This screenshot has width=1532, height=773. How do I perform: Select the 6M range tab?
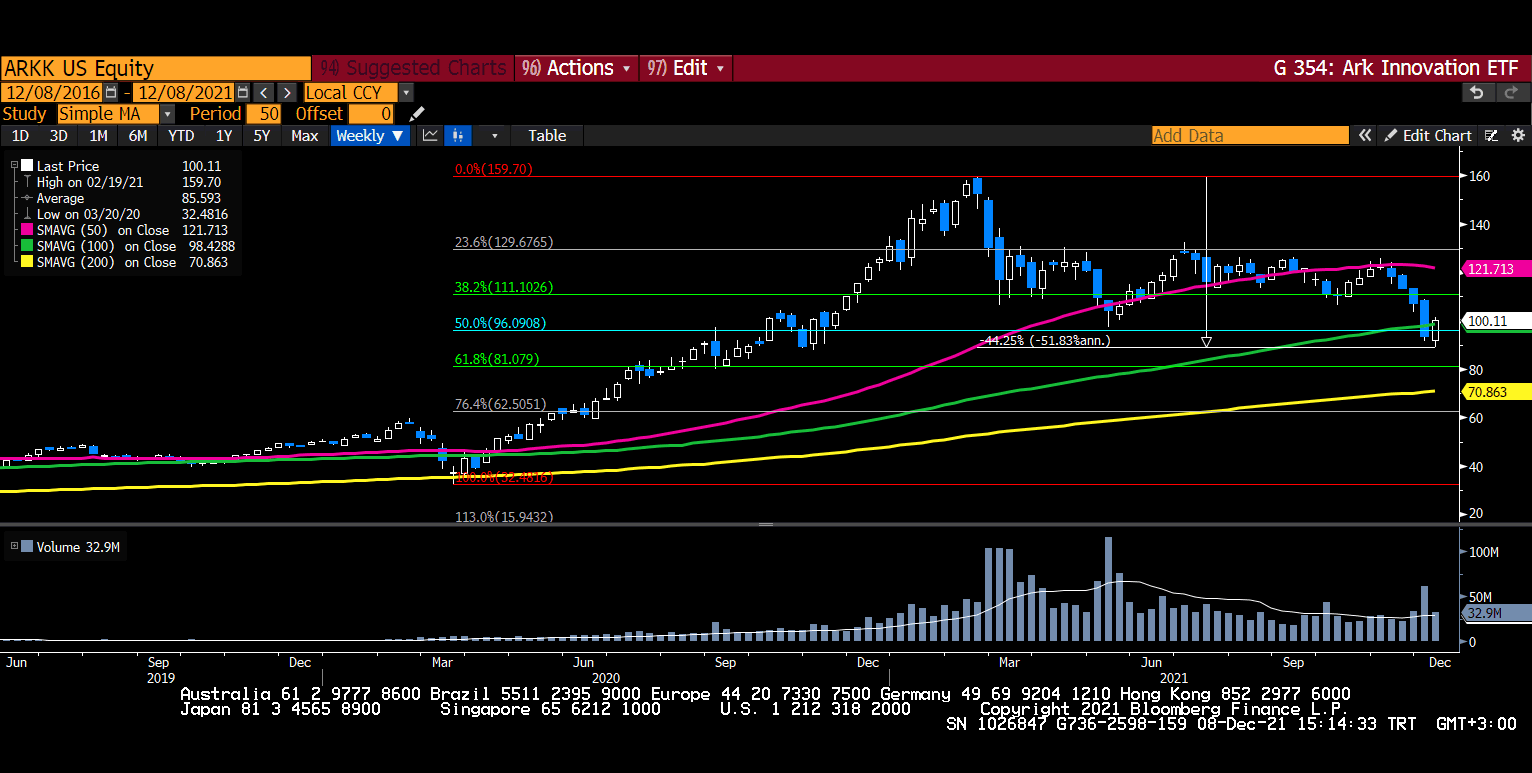point(138,136)
